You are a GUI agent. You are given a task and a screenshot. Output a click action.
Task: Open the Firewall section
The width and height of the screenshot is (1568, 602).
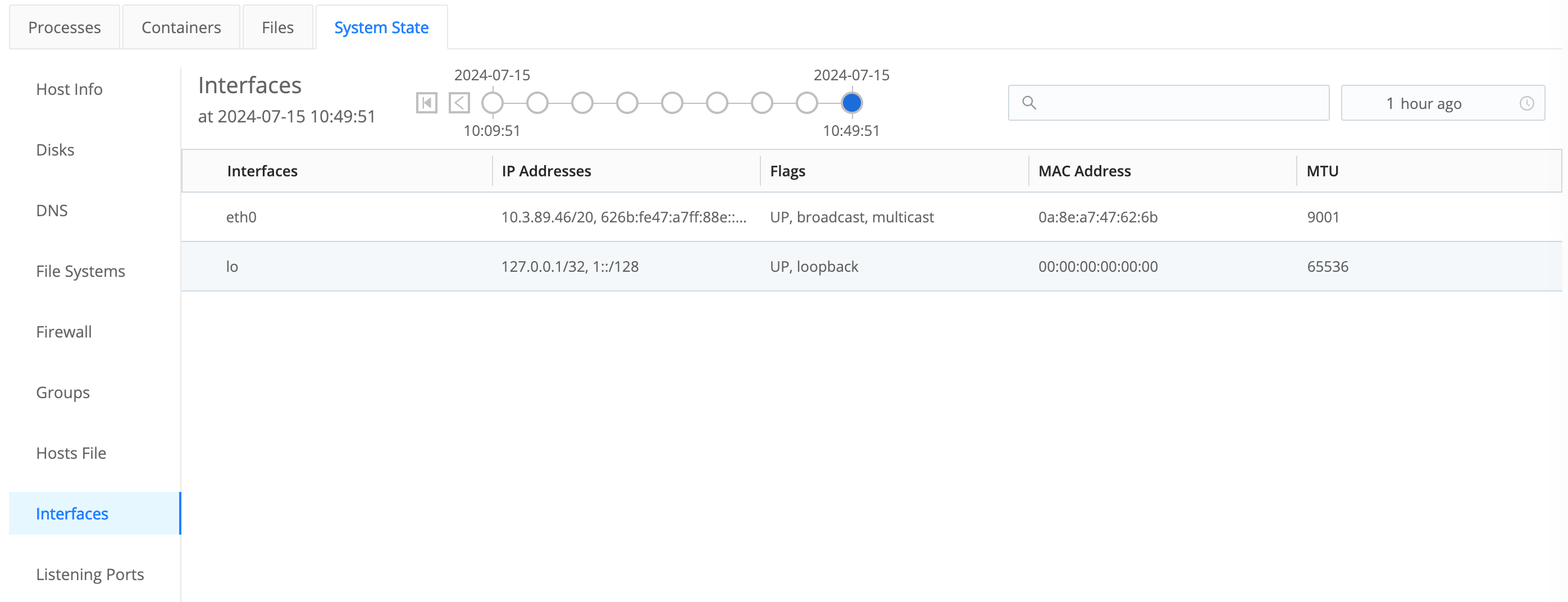pyautogui.click(x=63, y=331)
